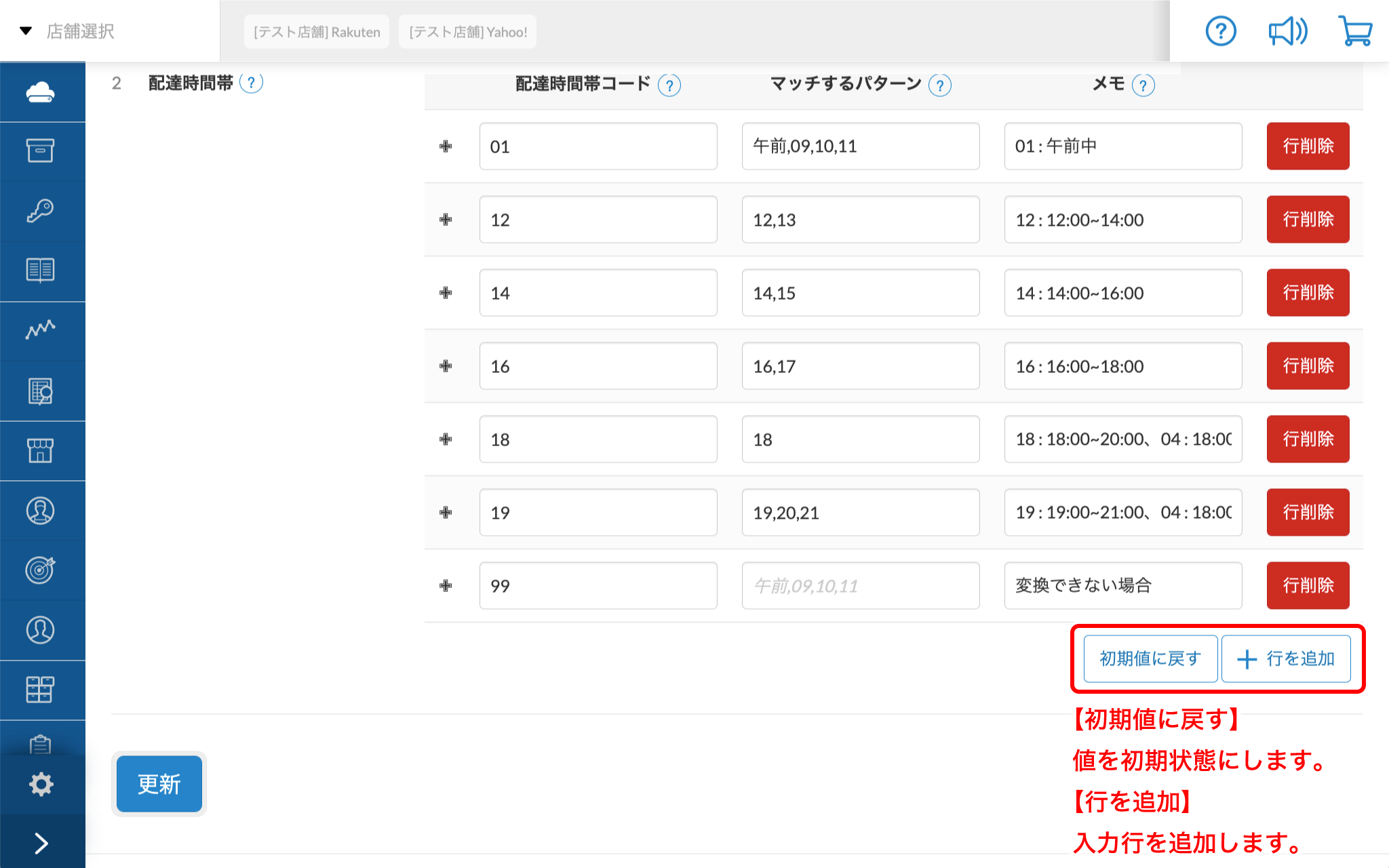Open help via the question mark icon

(x=1220, y=31)
